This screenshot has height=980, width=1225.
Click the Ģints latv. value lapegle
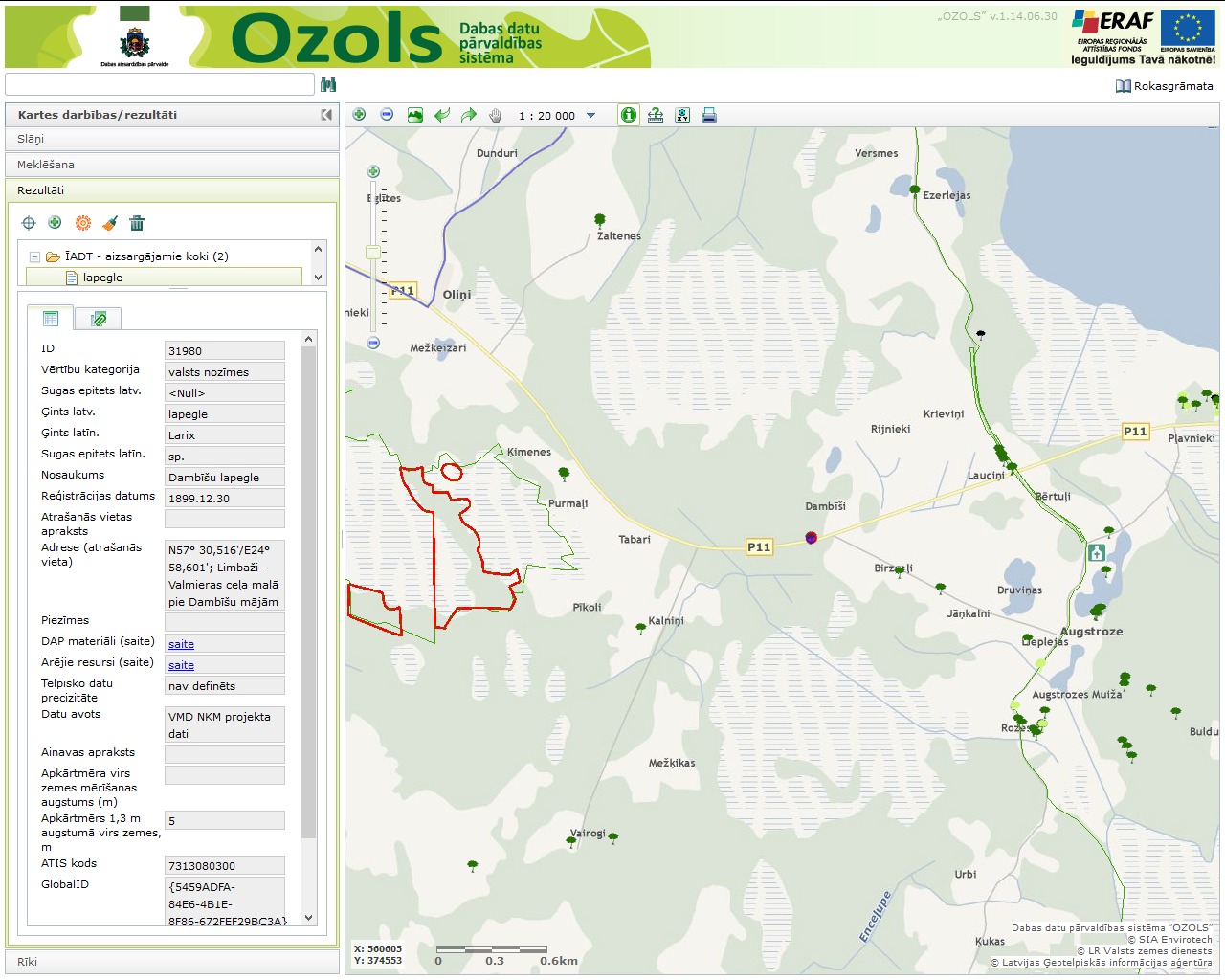pyautogui.click(x=225, y=414)
